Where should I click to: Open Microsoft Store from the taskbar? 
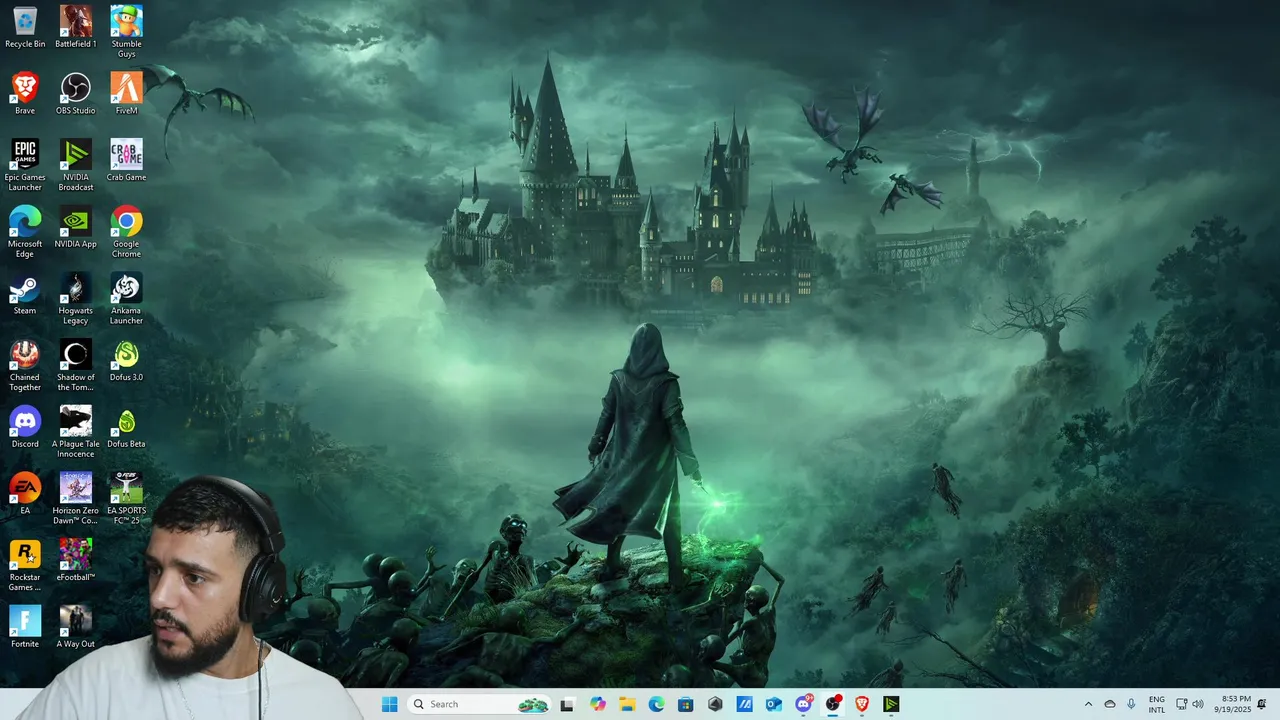point(685,704)
